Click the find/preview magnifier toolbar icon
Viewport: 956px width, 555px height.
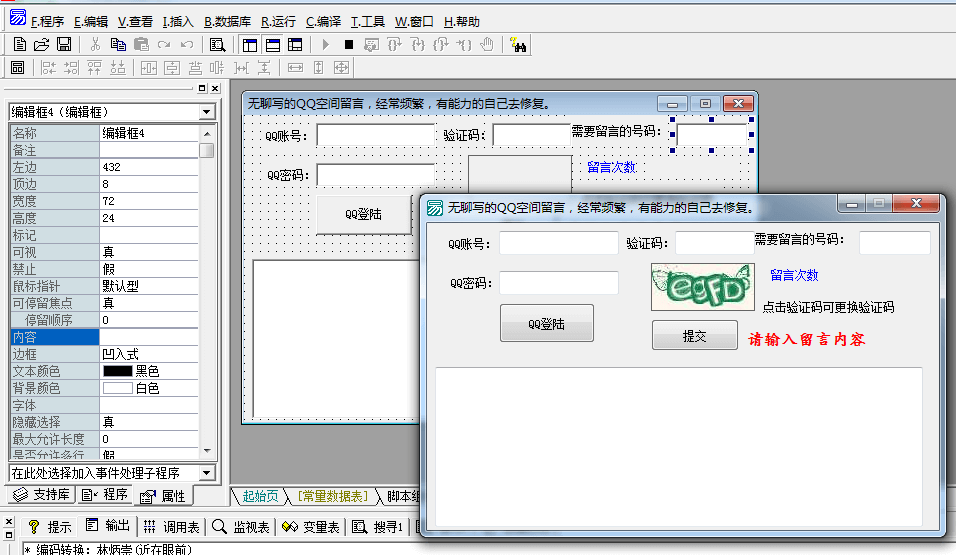click(217, 44)
